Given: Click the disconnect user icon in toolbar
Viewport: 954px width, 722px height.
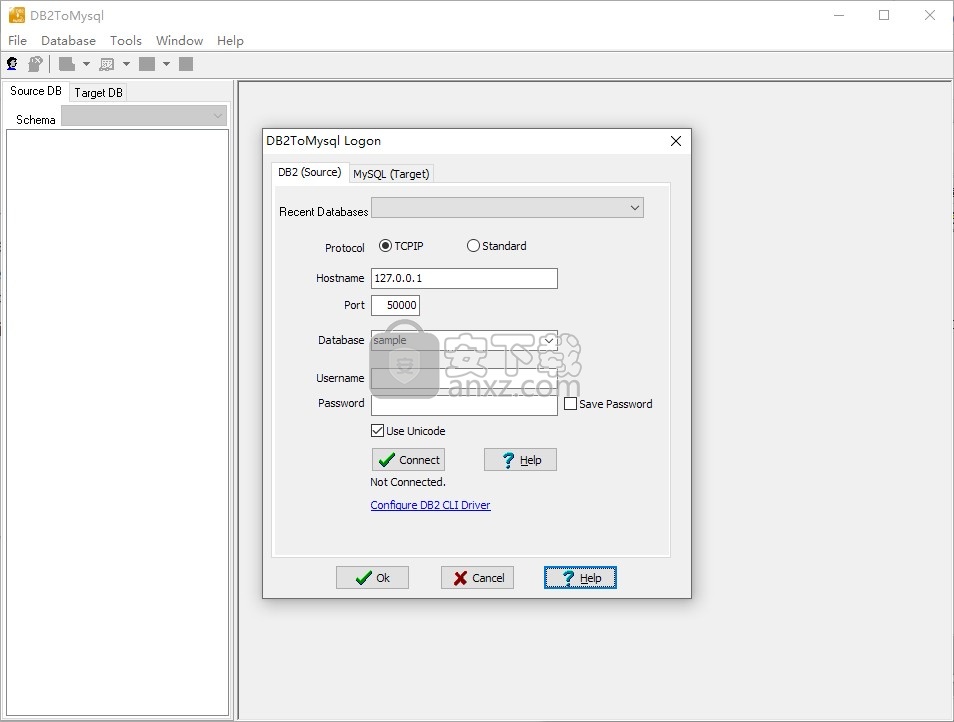Looking at the screenshot, I should click(35, 64).
